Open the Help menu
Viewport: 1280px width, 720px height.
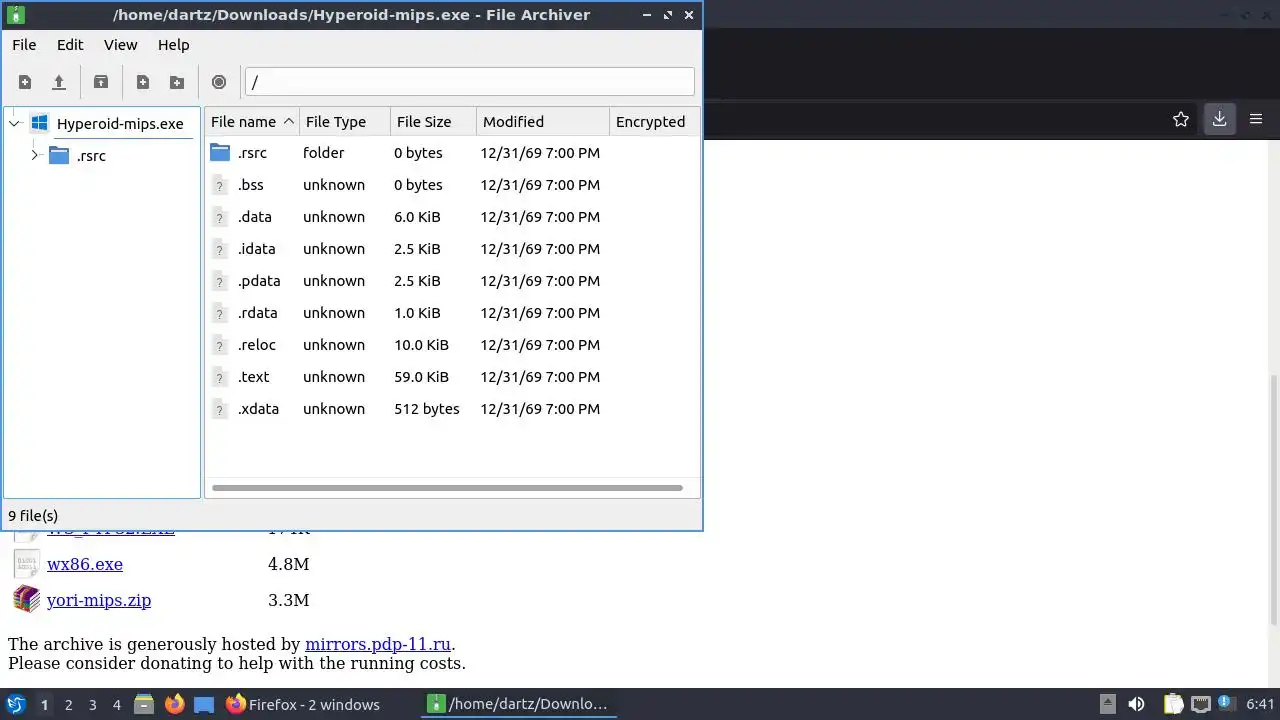(x=173, y=45)
